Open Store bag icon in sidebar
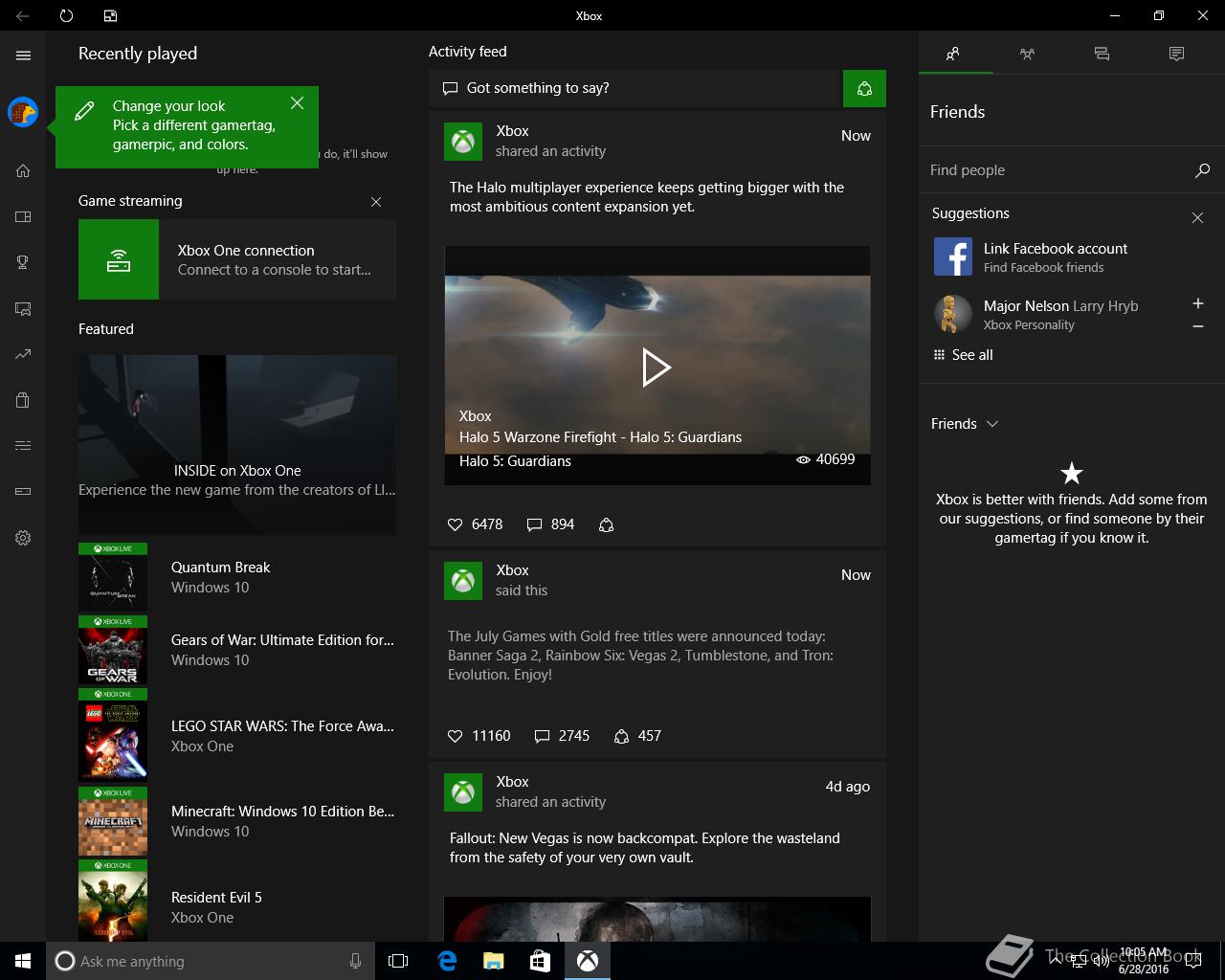Image resolution: width=1225 pixels, height=980 pixels. pos(23,400)
